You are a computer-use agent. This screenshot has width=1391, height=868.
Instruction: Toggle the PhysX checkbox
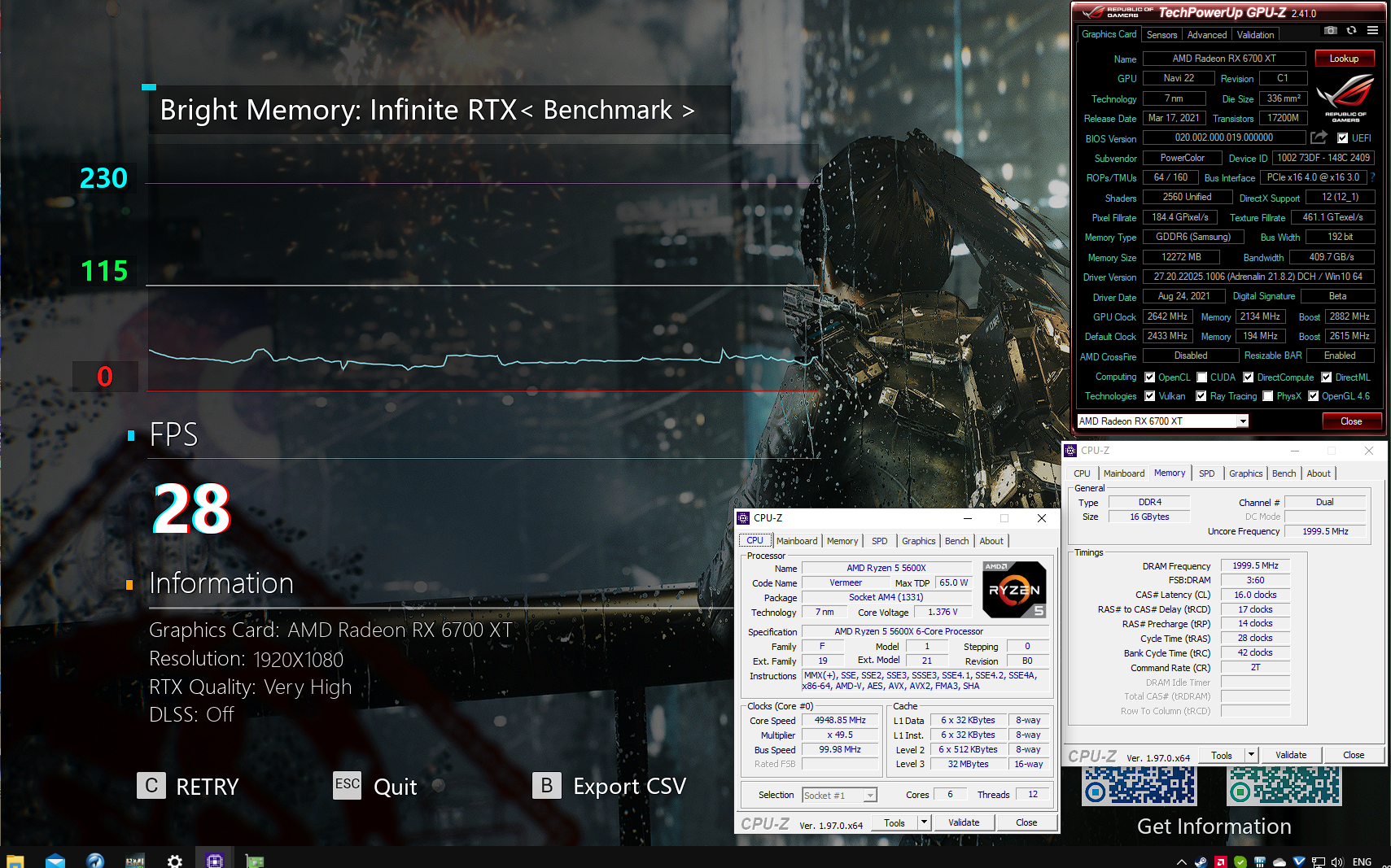click(1267, 396)
